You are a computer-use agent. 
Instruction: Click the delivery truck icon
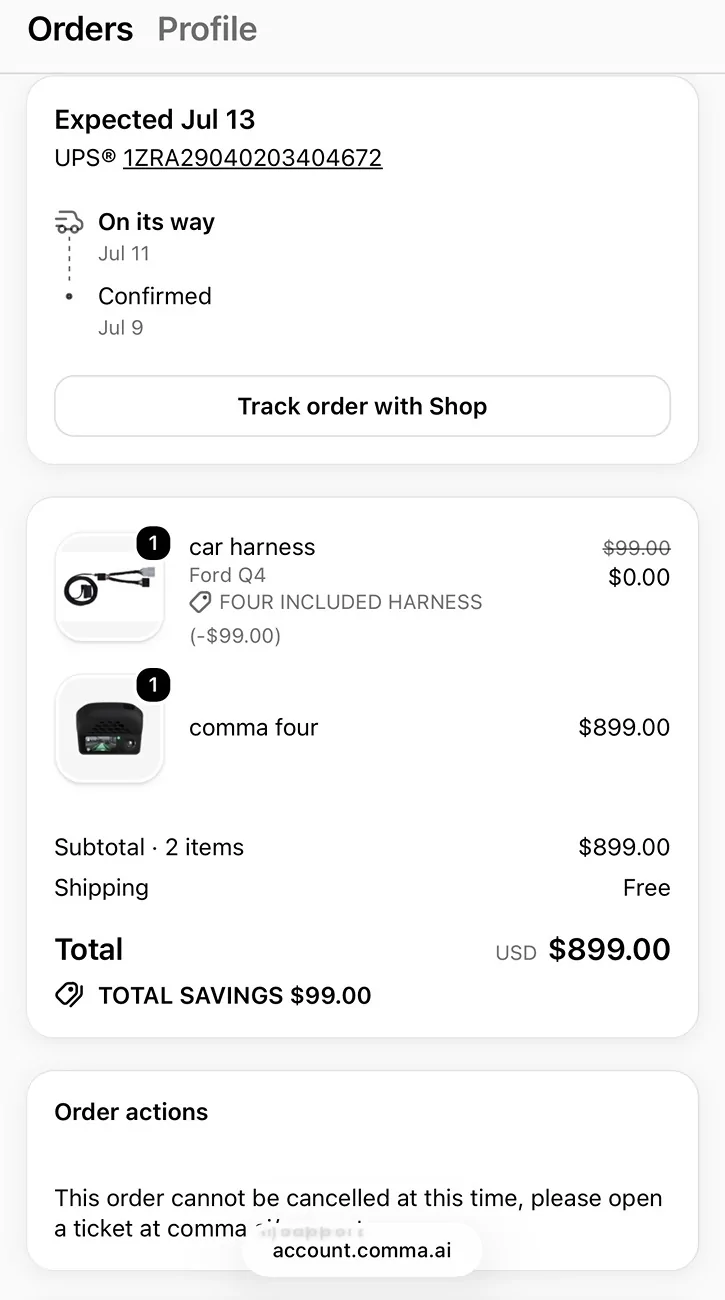pyautogui.click(x=69, y=221)
